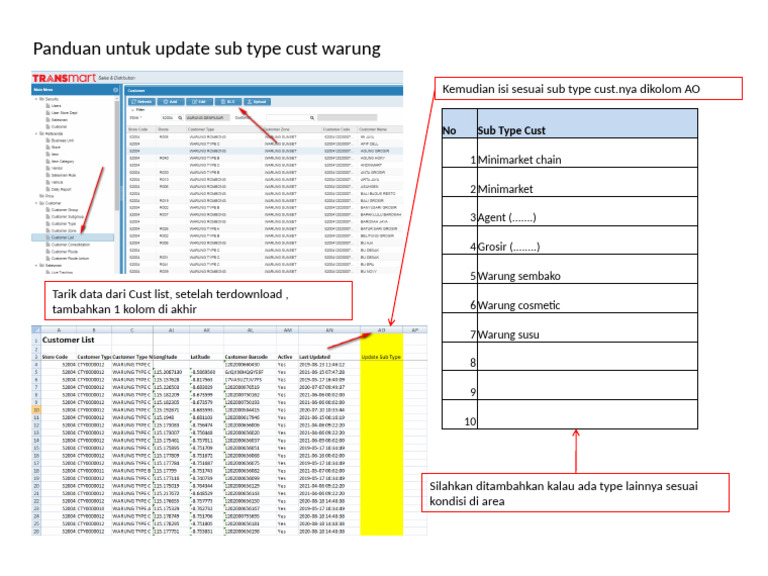Click the 'Update Sub Type' yellow header cell
The image size is (768, 576).
(382, 357)
